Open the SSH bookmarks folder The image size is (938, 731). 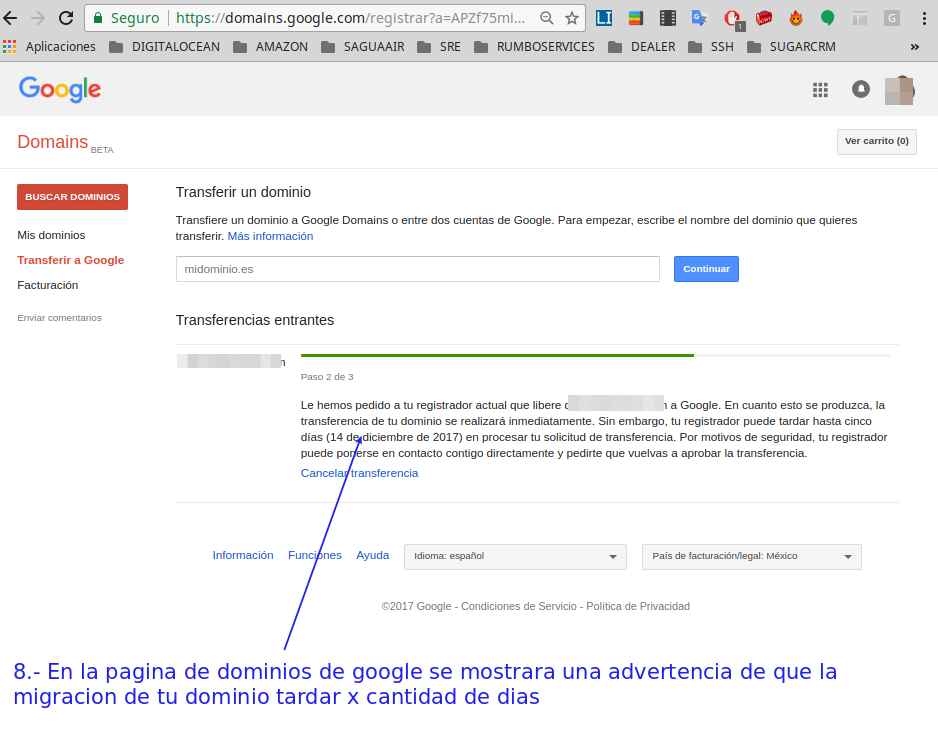click(711, 47)
